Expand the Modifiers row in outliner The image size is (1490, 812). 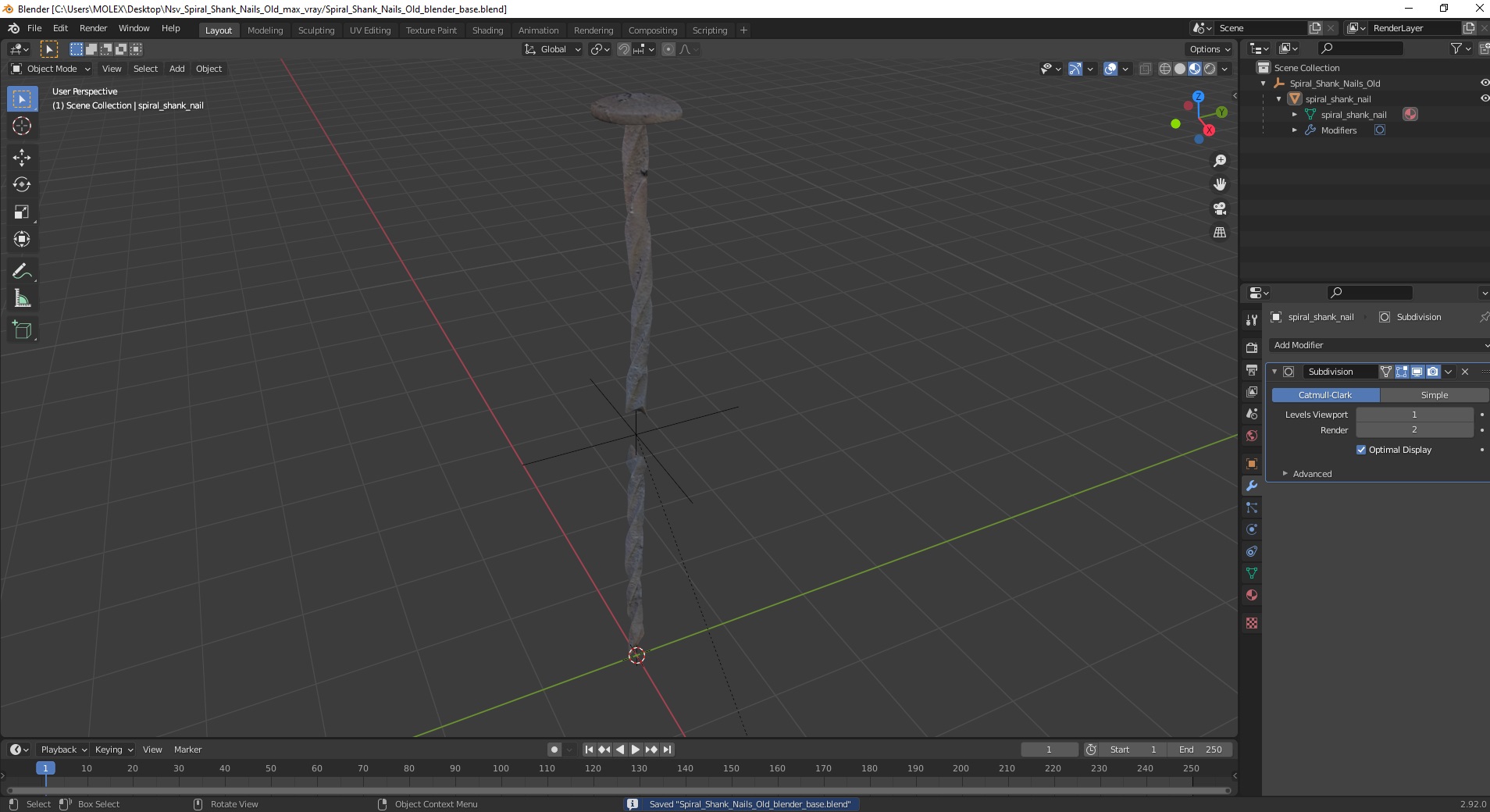pos(1295,130)
